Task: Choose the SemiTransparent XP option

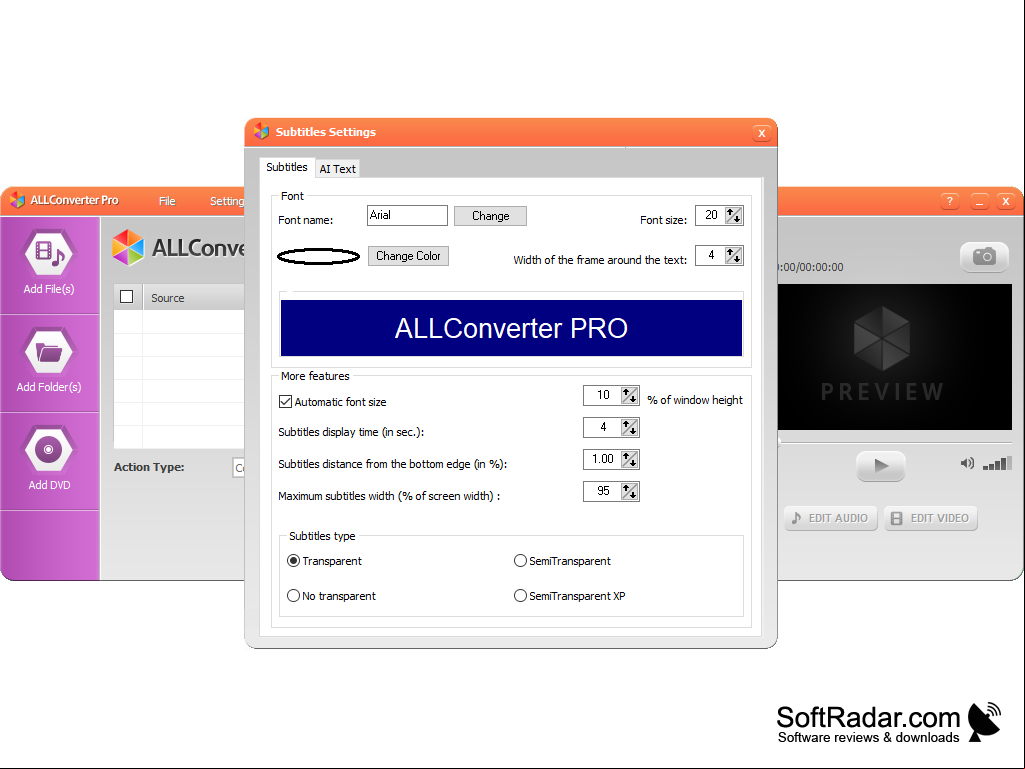Action: click(x=520, y=596)
